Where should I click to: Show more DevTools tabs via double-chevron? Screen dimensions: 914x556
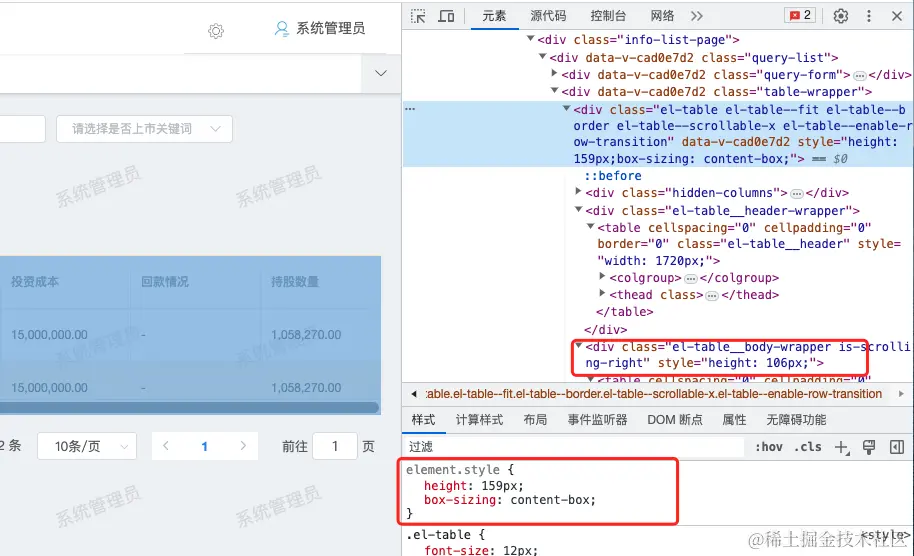point(697,16)
